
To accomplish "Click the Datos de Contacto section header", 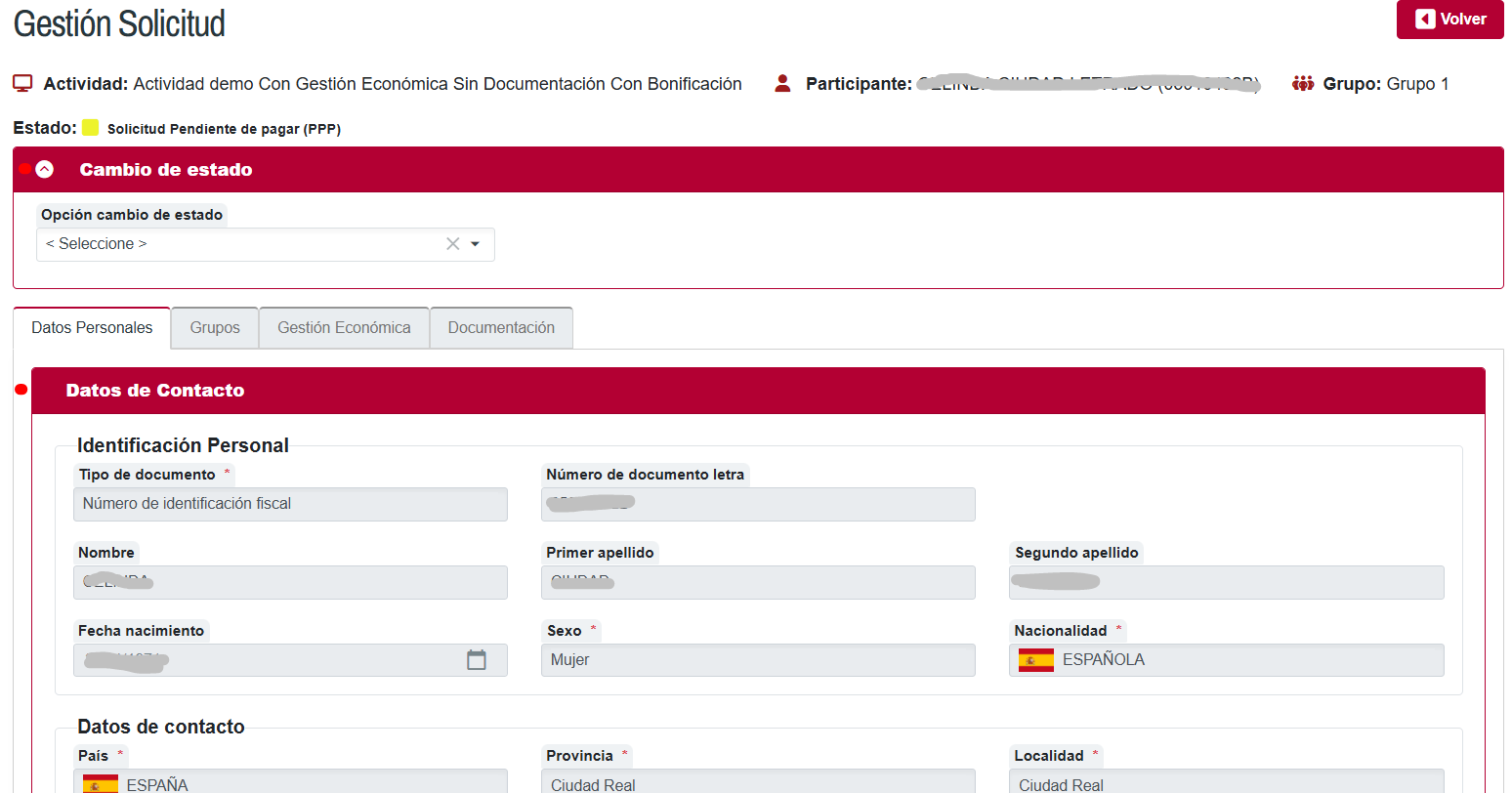I will pos(758,391).
